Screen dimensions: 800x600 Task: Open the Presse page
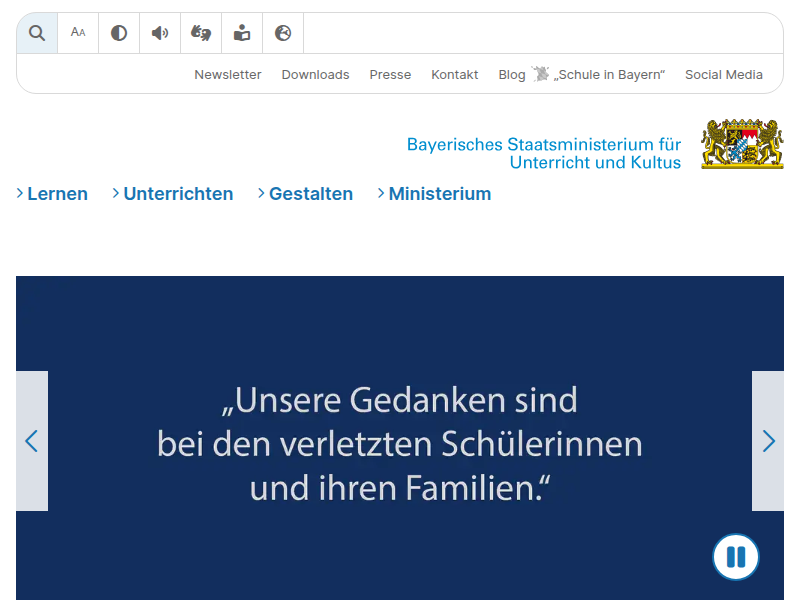click(x=390, y=74)
